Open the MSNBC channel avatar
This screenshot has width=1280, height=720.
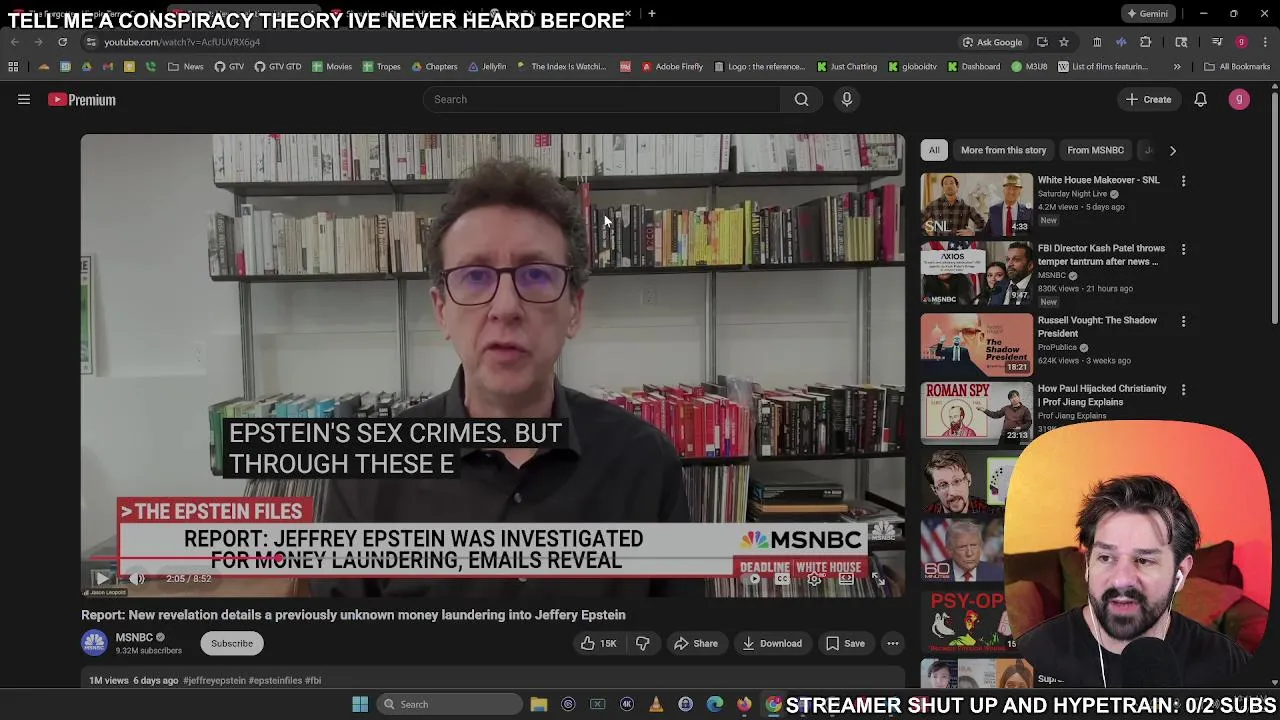point(94,643)
